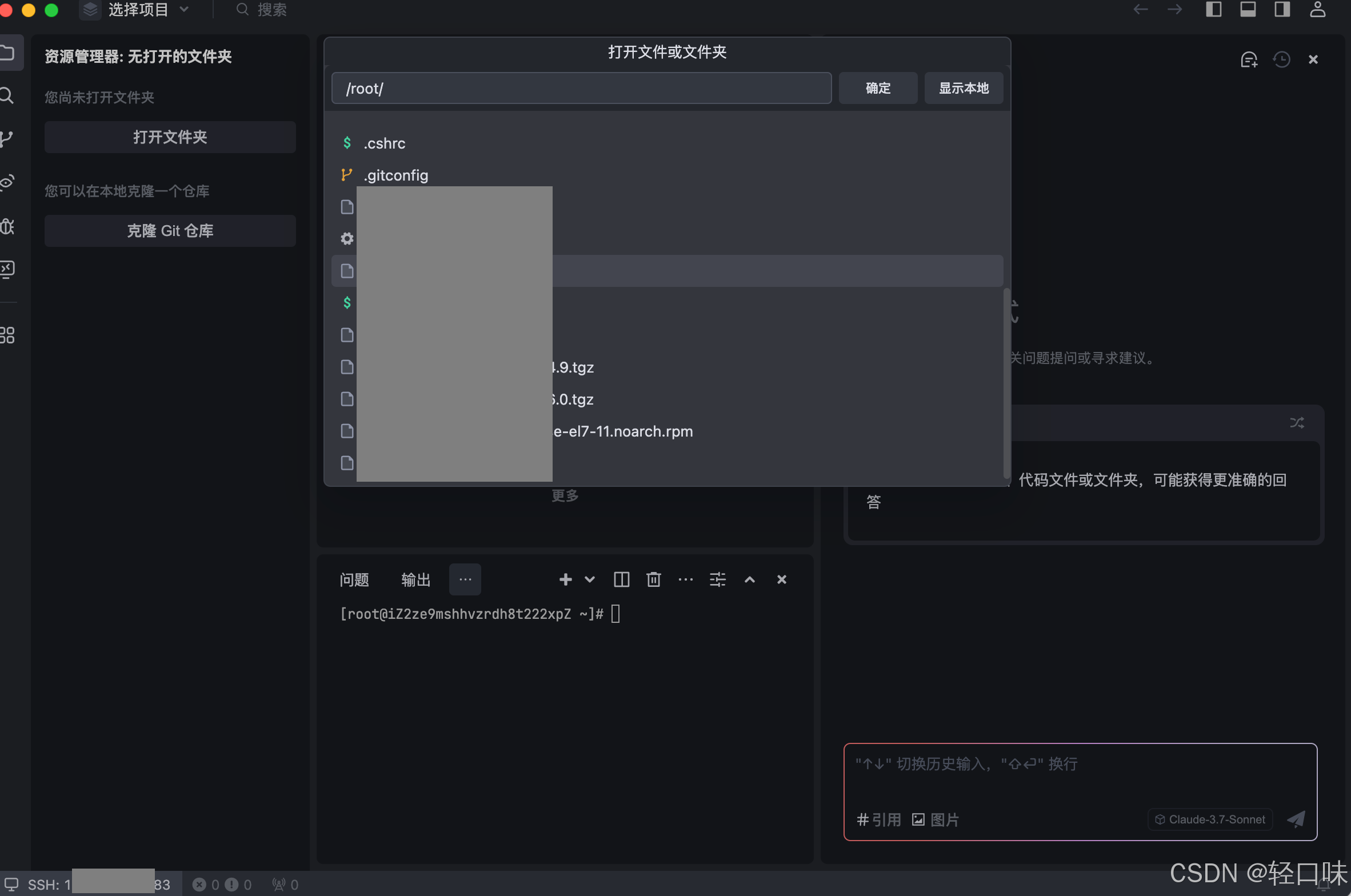Toggle the secondary sidebar layout
The image size is (1351, 896).
1282,9
